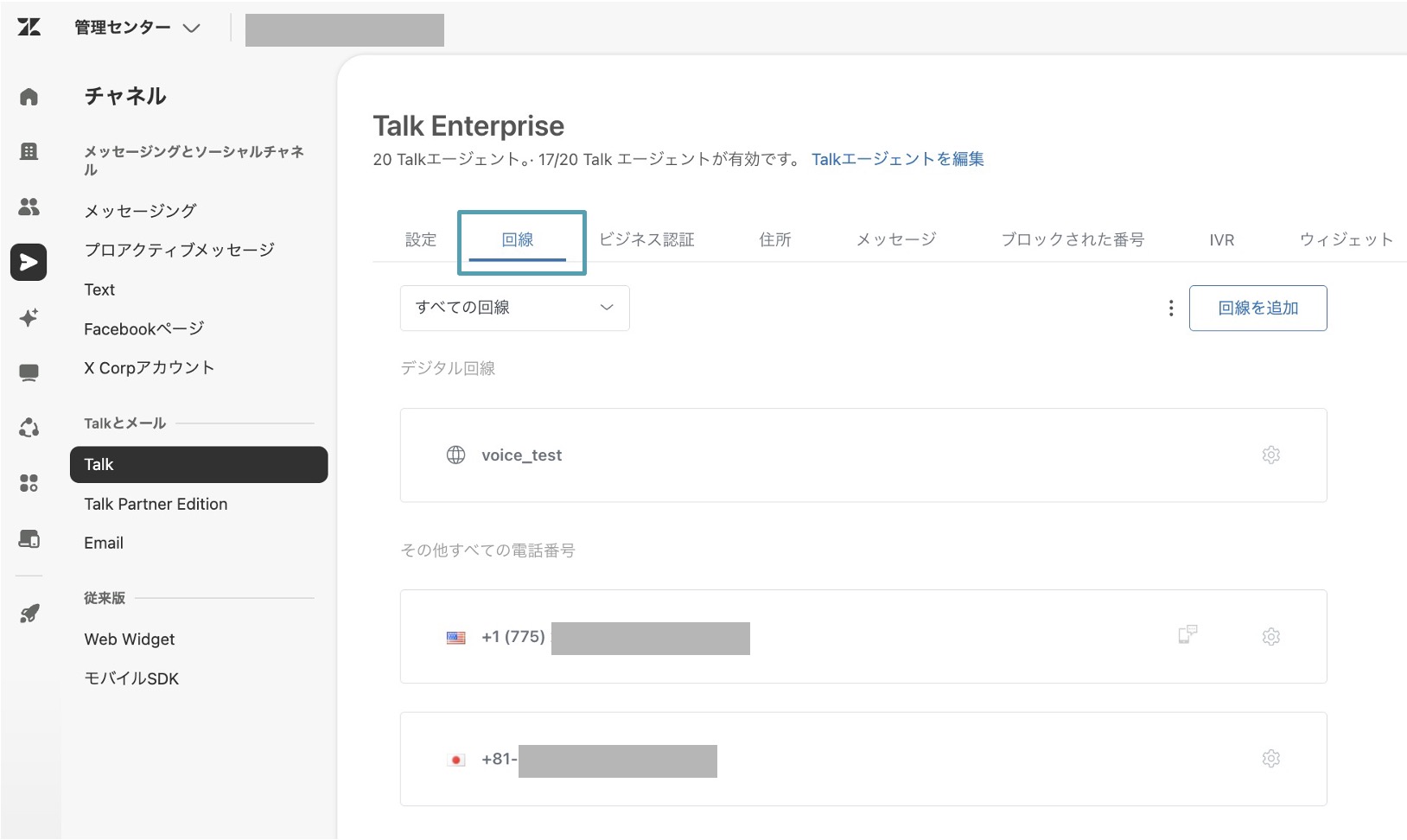Image resolution: width=1407 pixels, height=840 pixels.
Task: Open the three-dot more options menu
Action: coord(1171,309)
